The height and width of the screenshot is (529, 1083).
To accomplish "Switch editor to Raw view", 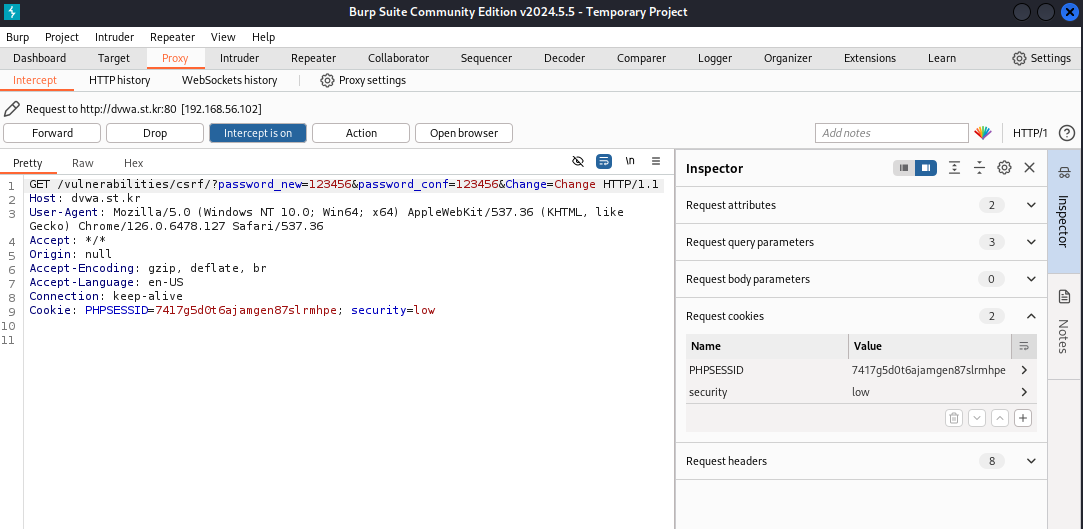I will click(x=83, y=163).
